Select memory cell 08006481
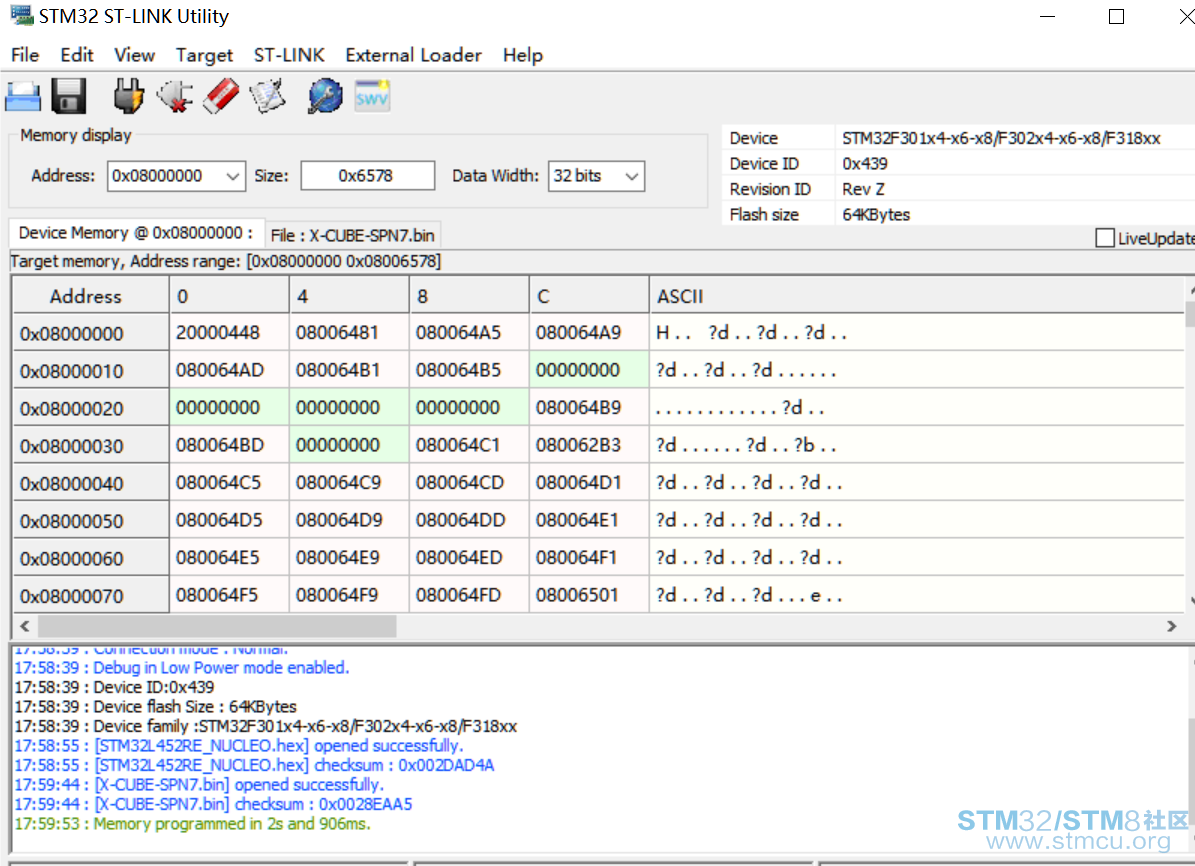The width and height of the screenshot is (1195, 866). 349,332
